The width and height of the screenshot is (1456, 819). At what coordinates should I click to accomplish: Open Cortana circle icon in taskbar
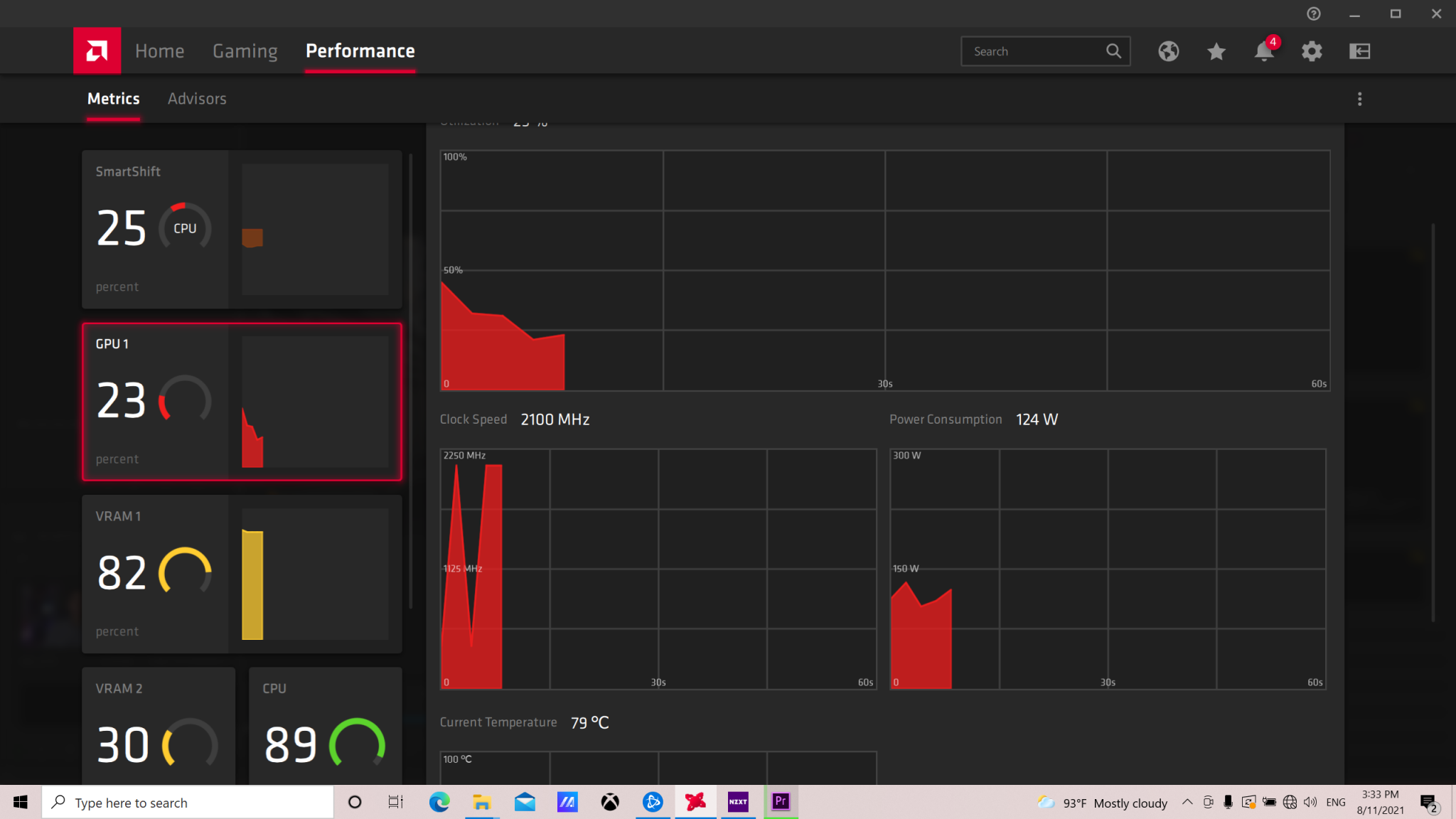355,802
